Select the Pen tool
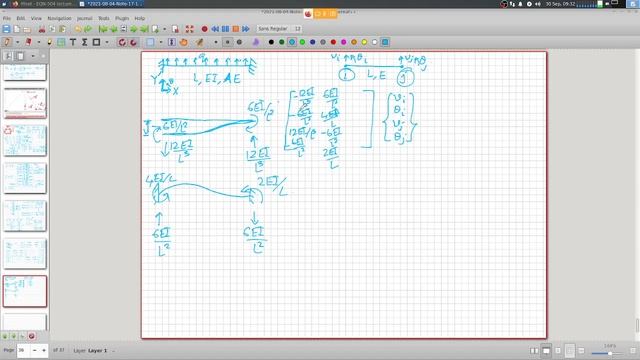 tap(7, 42)
